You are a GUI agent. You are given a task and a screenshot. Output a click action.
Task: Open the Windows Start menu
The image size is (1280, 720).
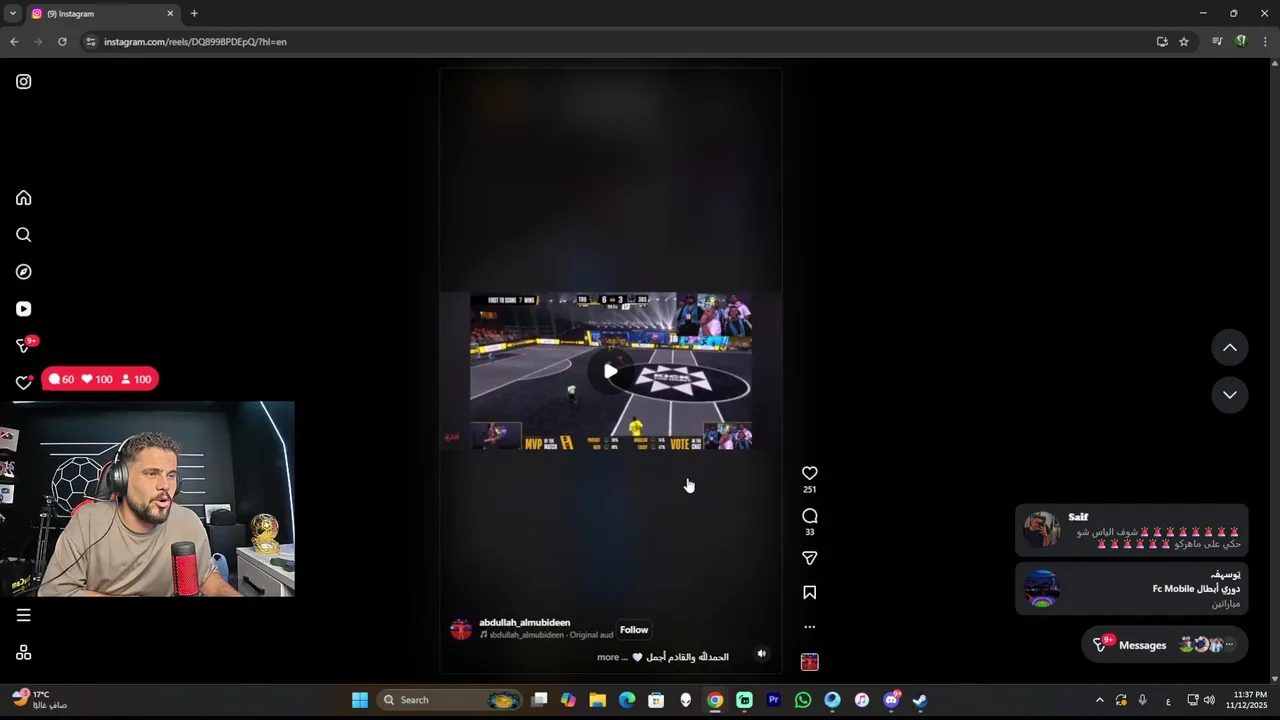pos(360,700)
